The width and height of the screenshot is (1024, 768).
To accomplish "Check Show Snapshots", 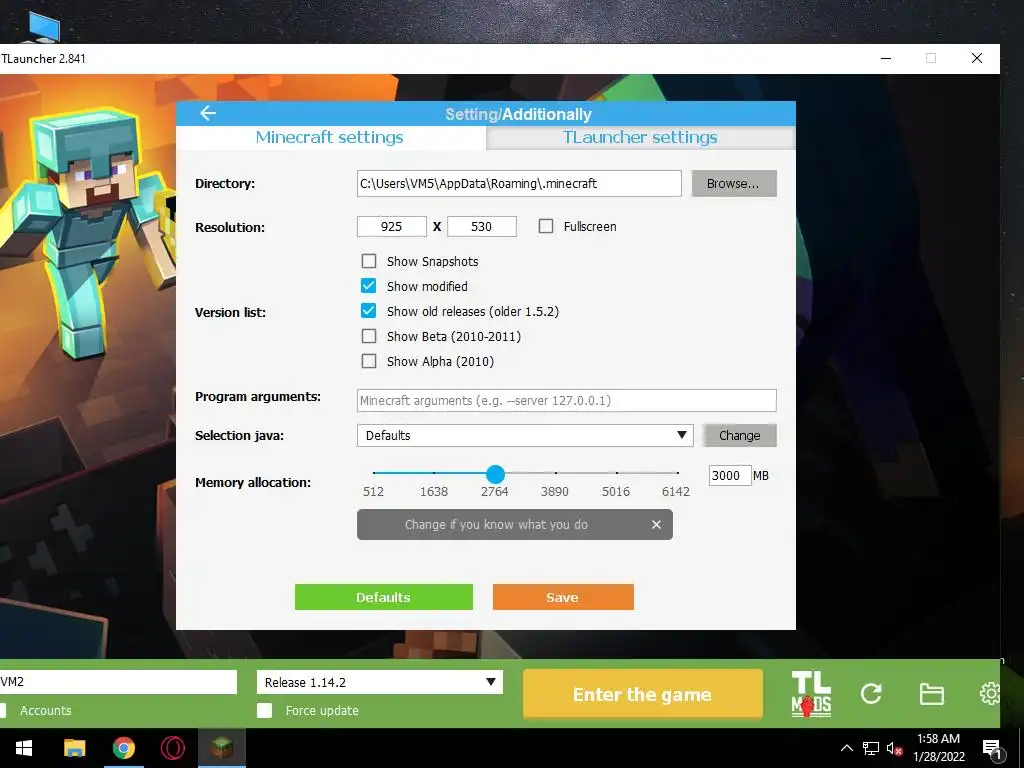I will click(369, 261).
